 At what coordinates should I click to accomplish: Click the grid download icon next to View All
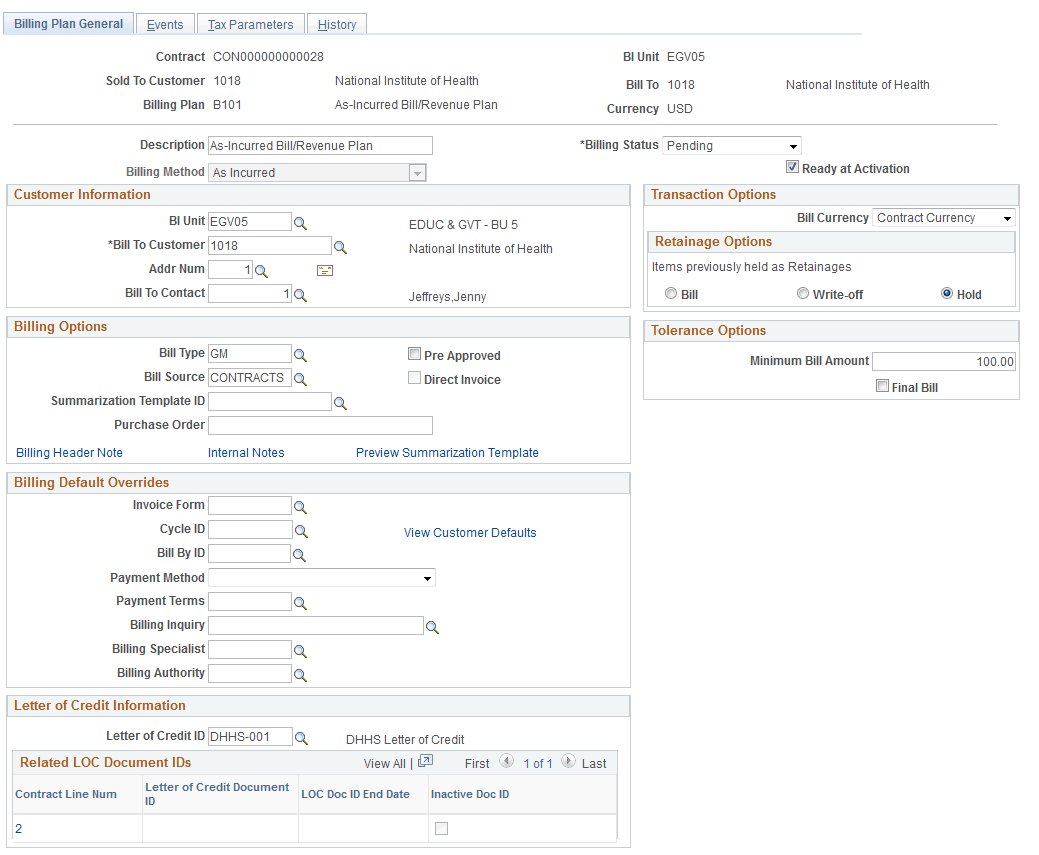(x=424, y=762)
